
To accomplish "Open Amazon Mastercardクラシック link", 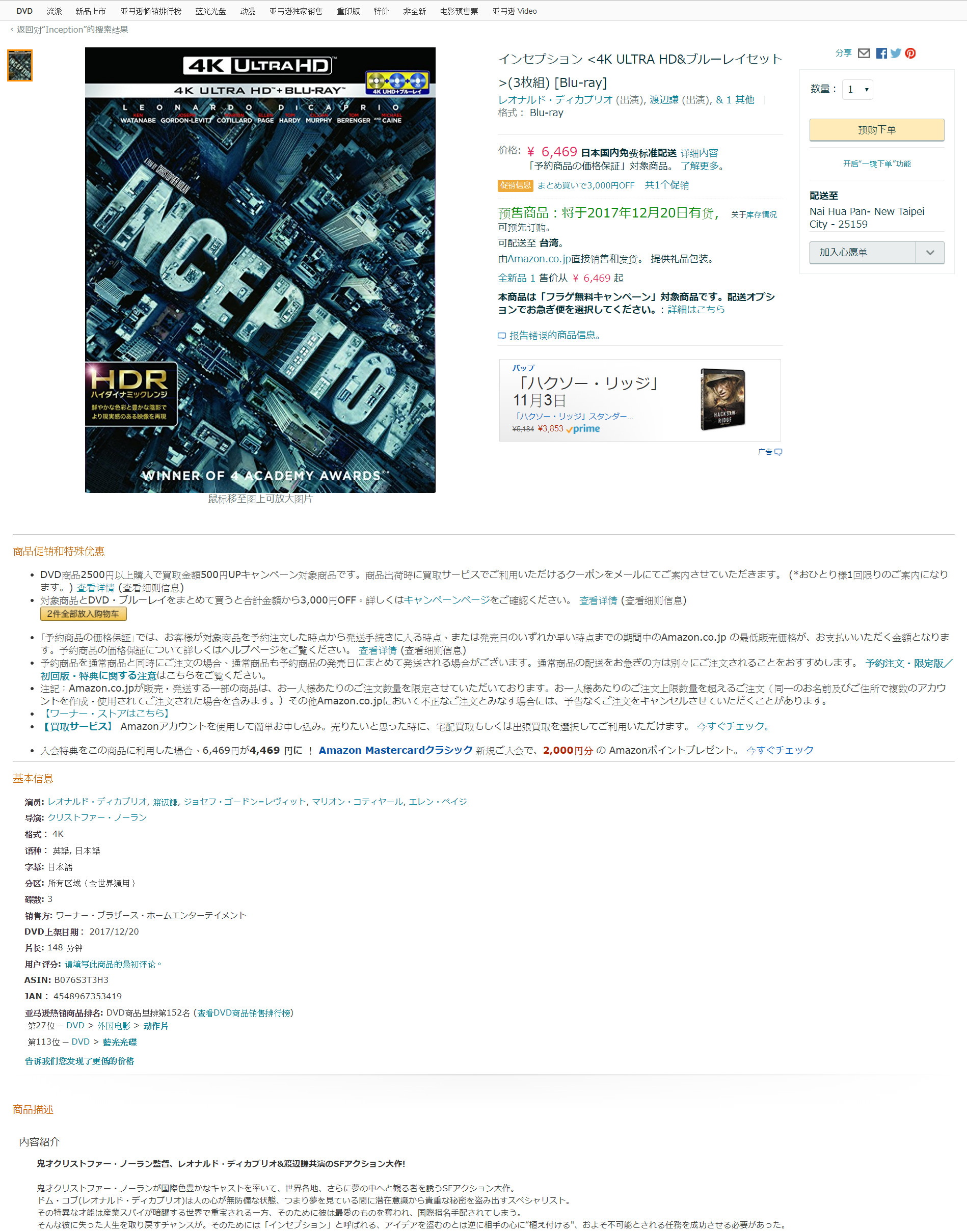I will point(395,750).
